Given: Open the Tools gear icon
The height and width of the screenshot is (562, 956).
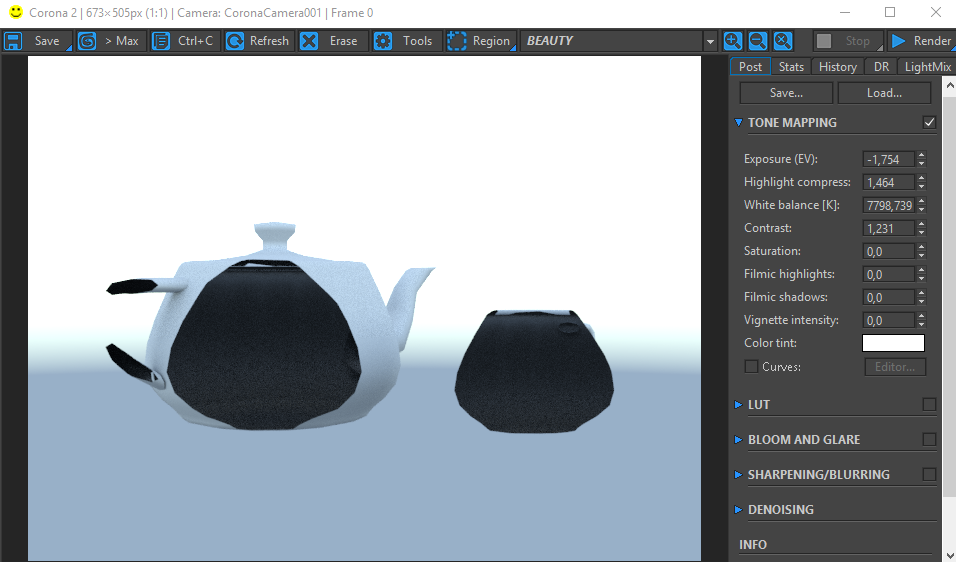Looking at the screenshot, I should pos(383,41).
